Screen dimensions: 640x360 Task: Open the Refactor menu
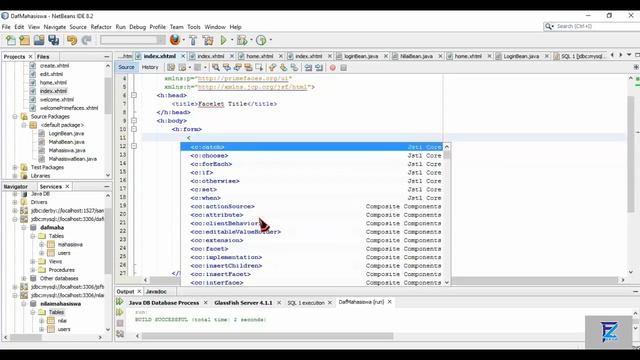tap(101, 27)
